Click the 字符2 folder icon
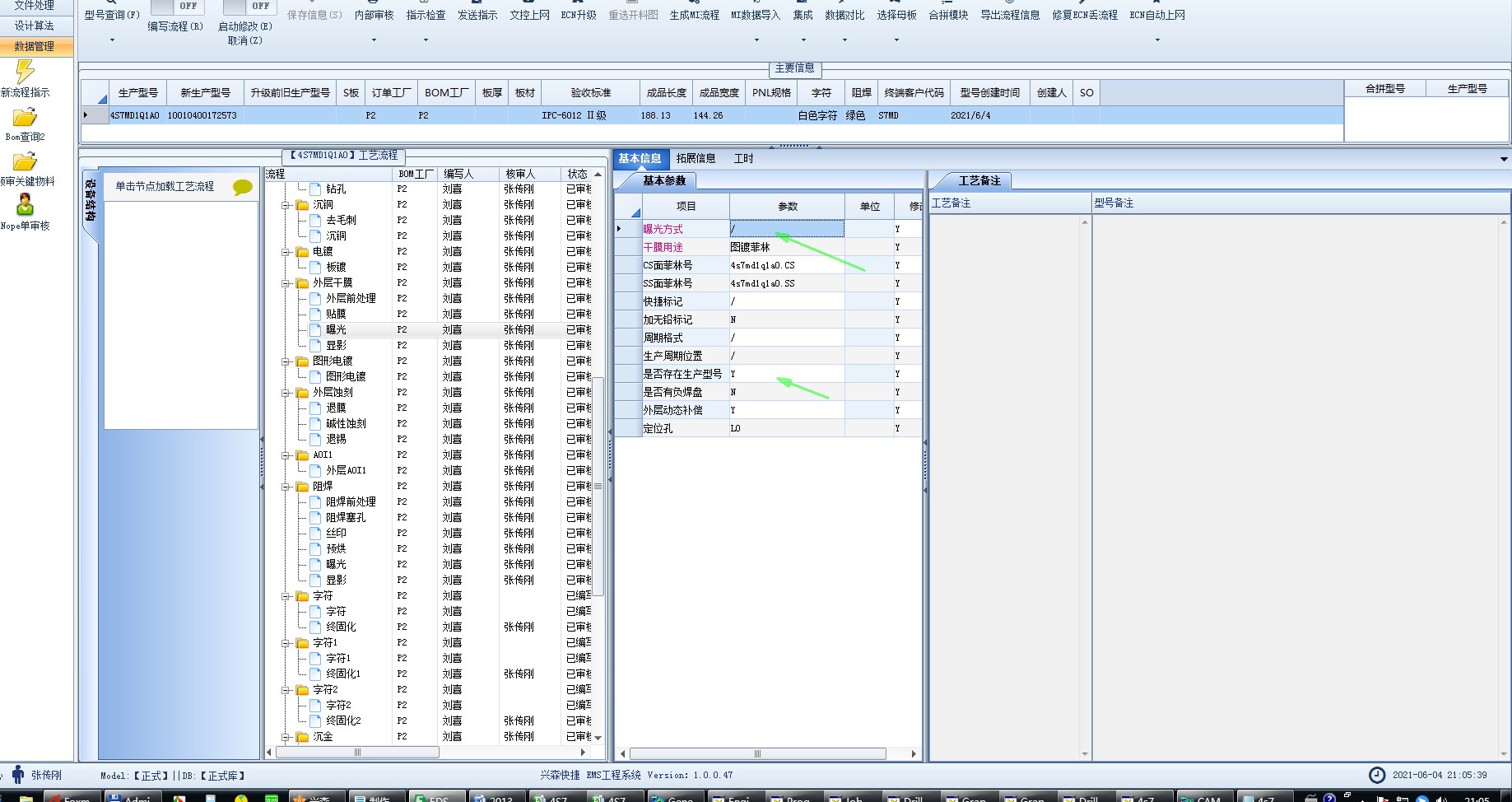 point(302,690)
